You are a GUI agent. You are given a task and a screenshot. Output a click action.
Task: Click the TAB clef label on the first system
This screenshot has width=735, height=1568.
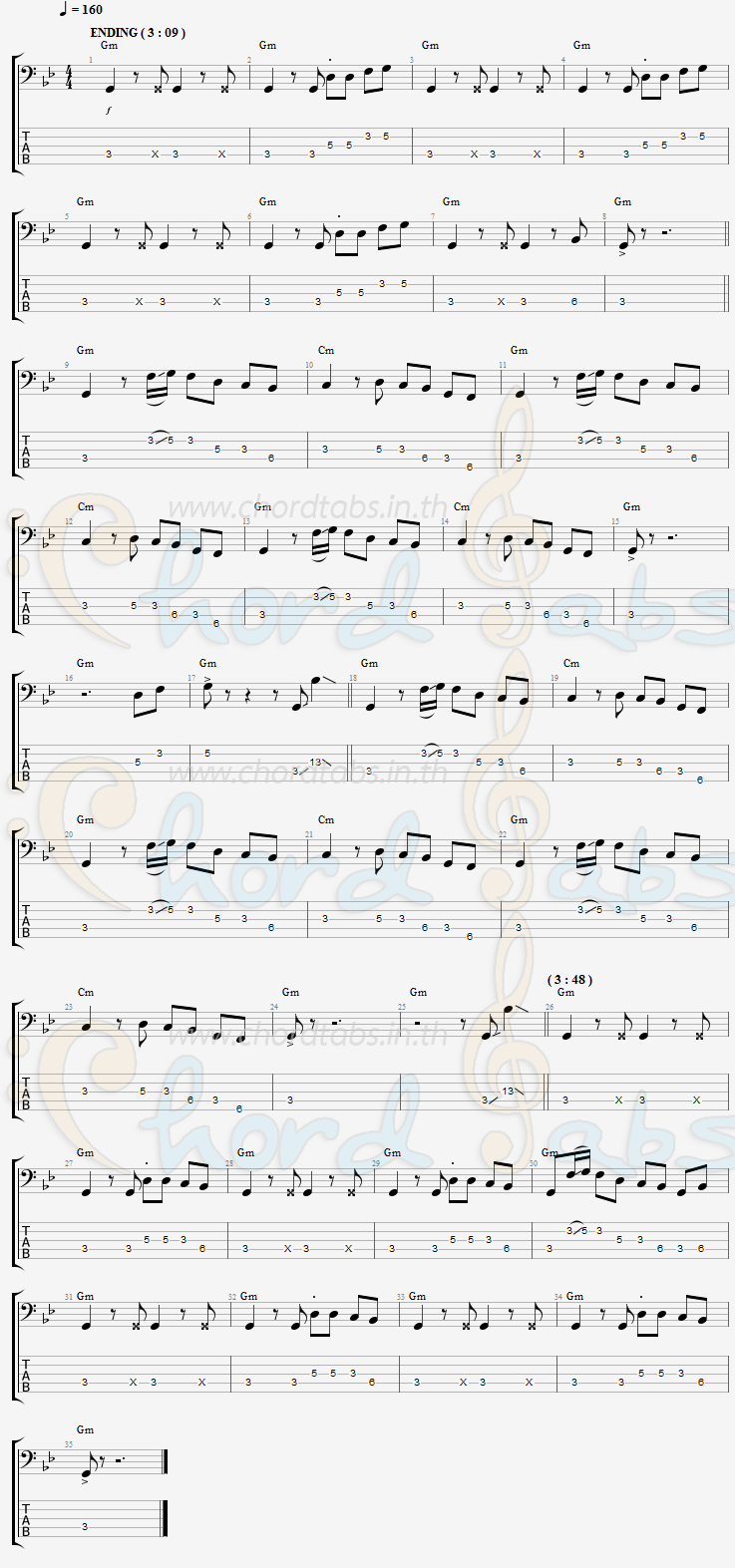point(26,147)
